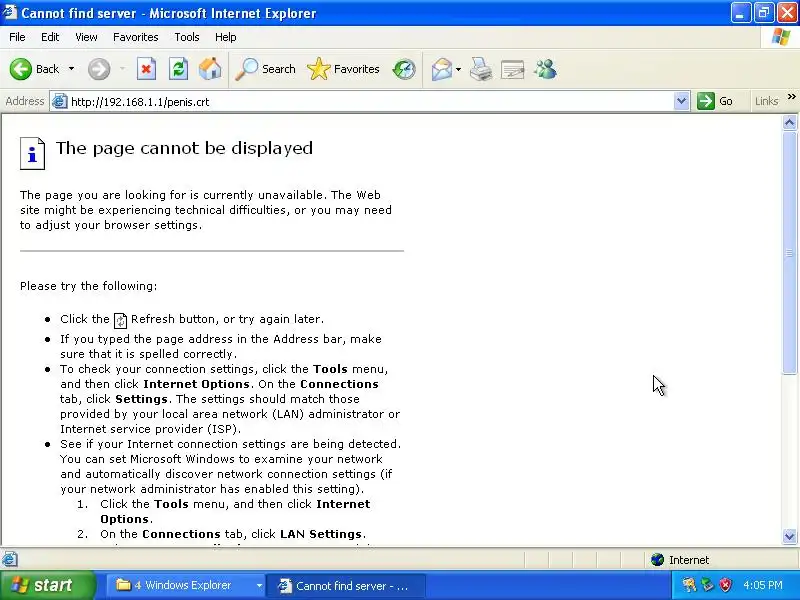This screenshot has height=600, width=800.
Task: Click the page icon in Address bar
Action: [60, 102]
